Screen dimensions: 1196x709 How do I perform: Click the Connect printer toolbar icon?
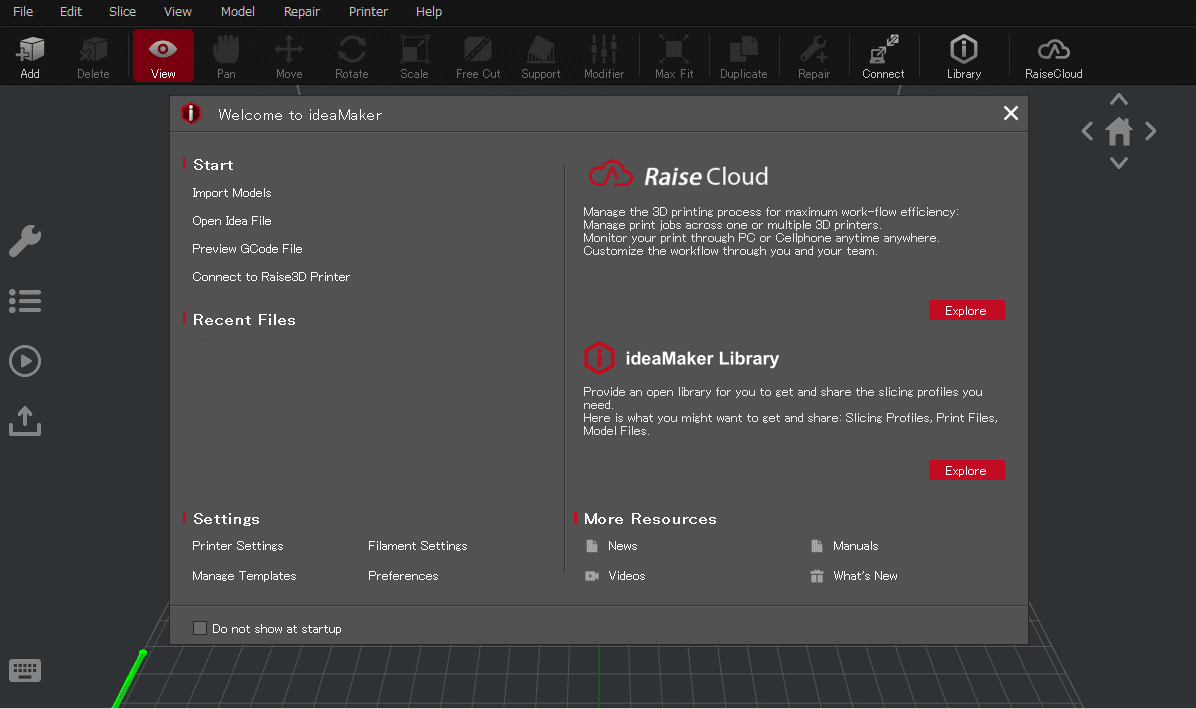[883, 56]
